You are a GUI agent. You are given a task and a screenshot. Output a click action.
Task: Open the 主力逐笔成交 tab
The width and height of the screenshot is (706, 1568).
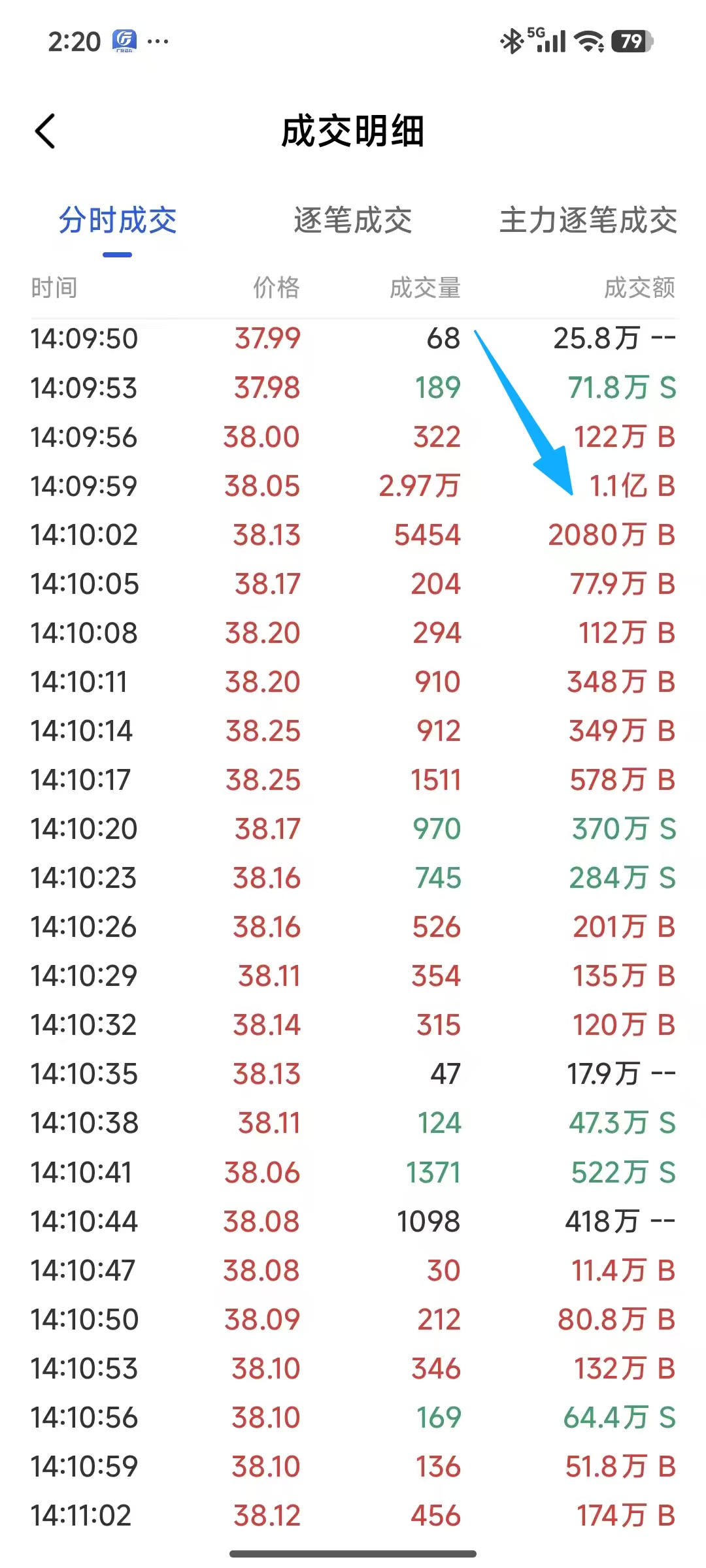point(588,220)
